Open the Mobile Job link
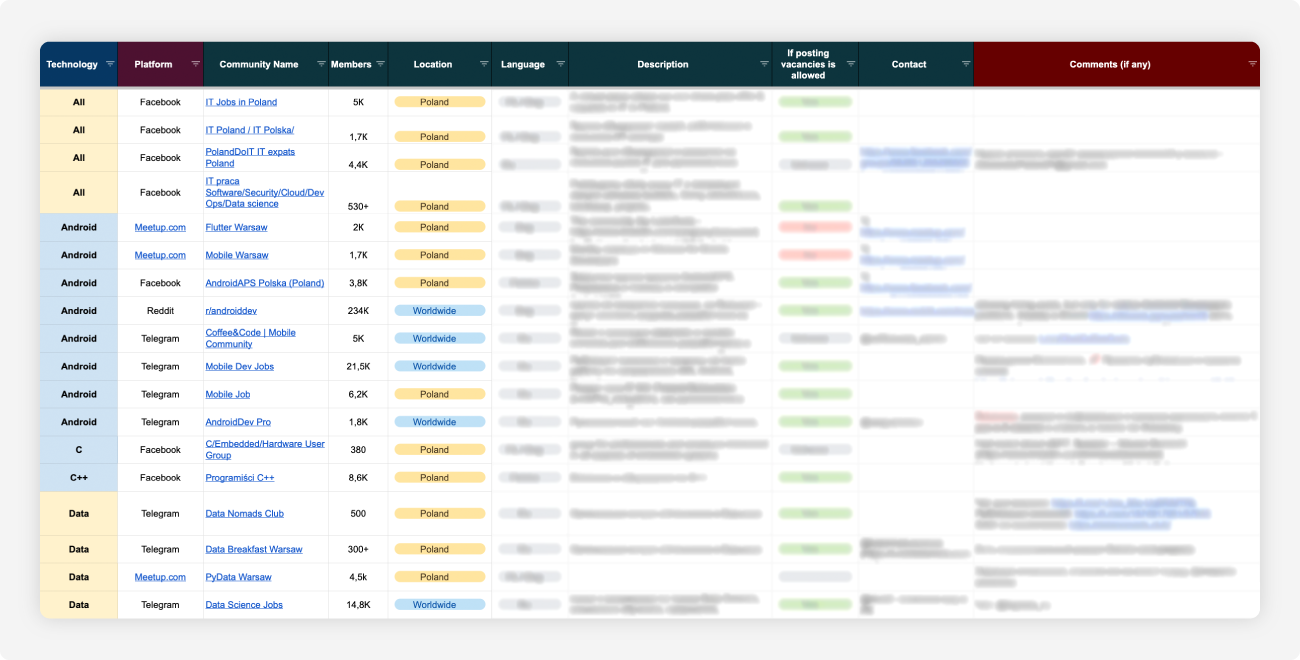The height and width of the screenshot is (660, 1300). pyautogui.click(x=228, y=395)
